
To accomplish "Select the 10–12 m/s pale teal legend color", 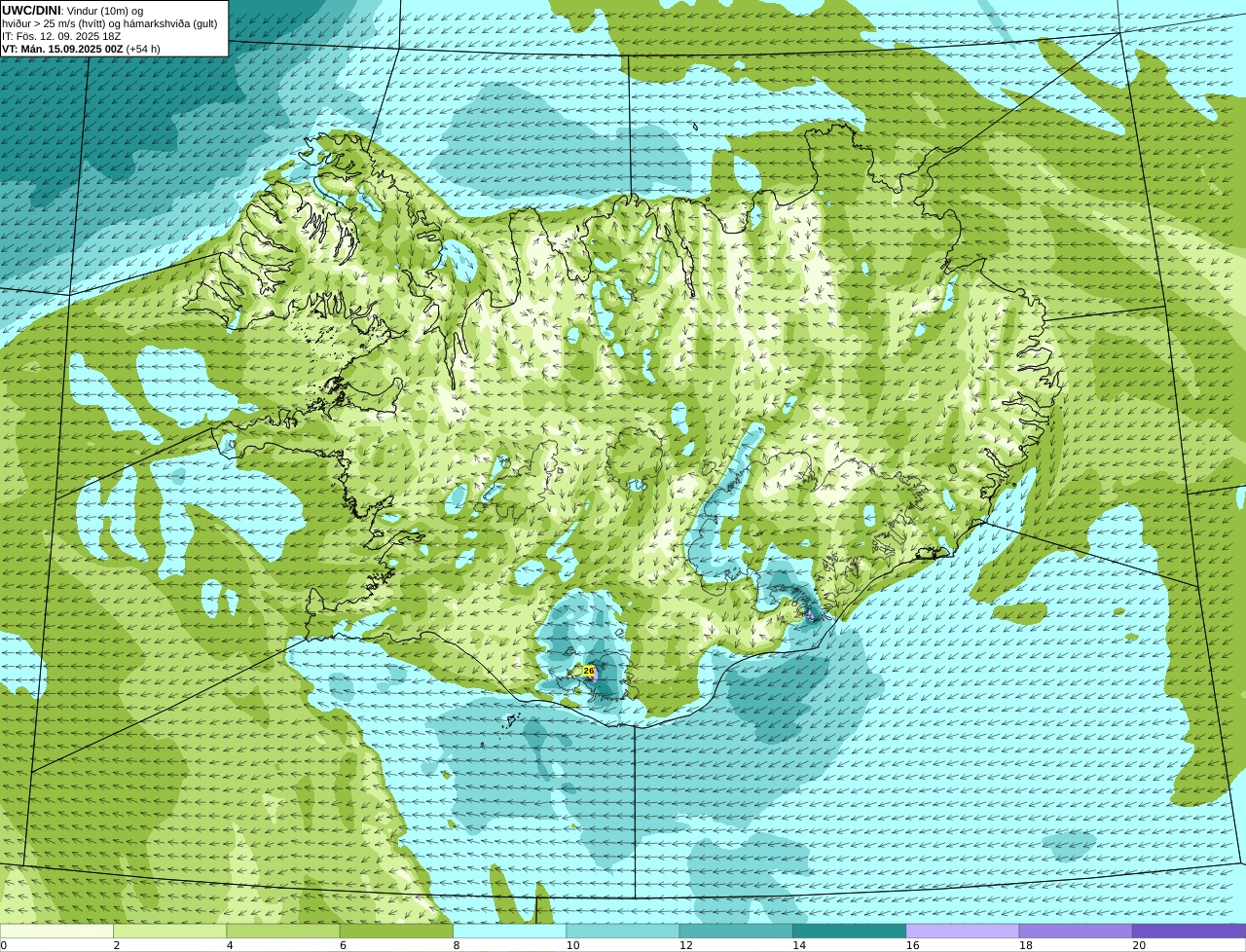I will point(623,932).
